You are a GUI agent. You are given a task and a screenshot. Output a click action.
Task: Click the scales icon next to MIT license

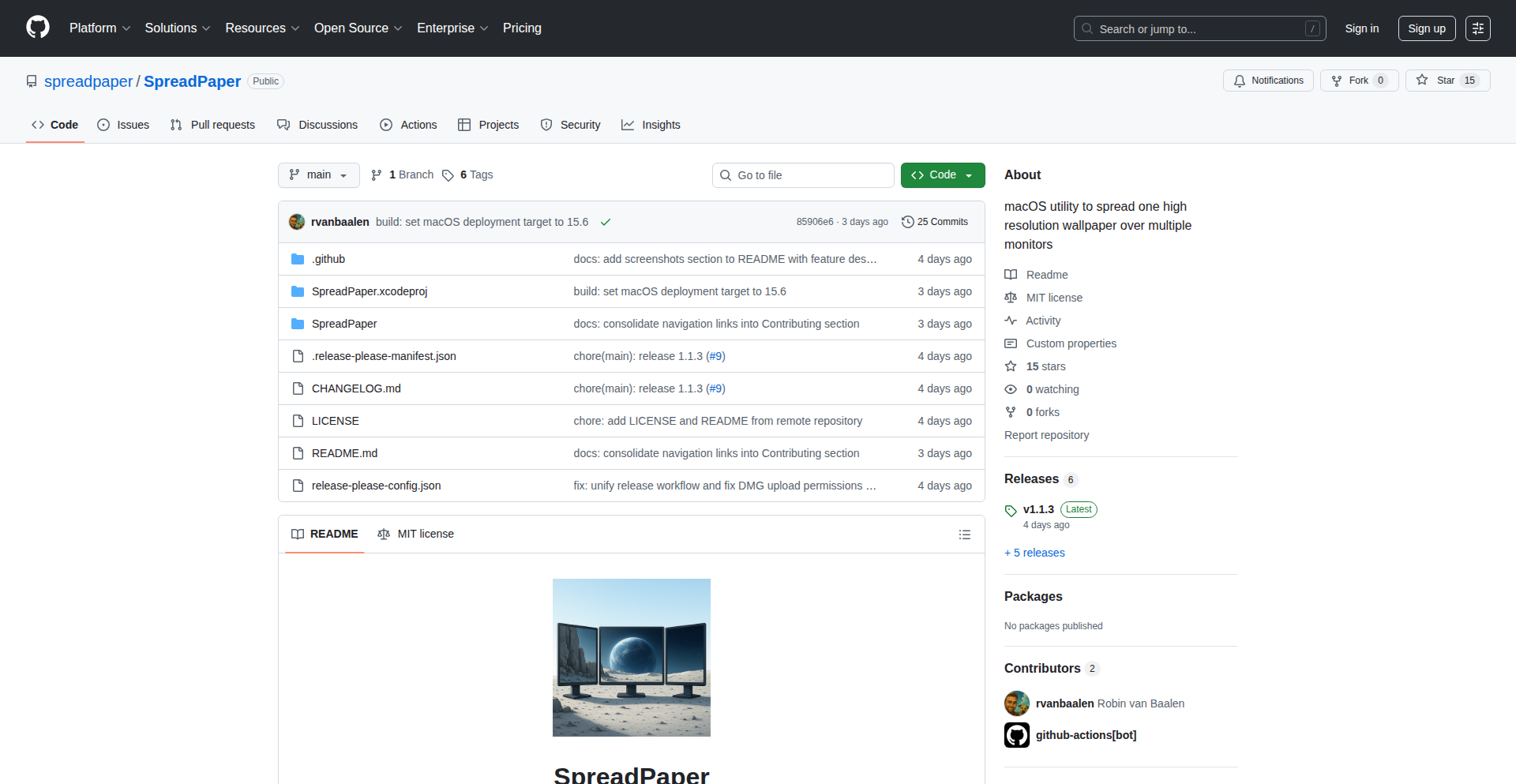[x=1011, y=298]
